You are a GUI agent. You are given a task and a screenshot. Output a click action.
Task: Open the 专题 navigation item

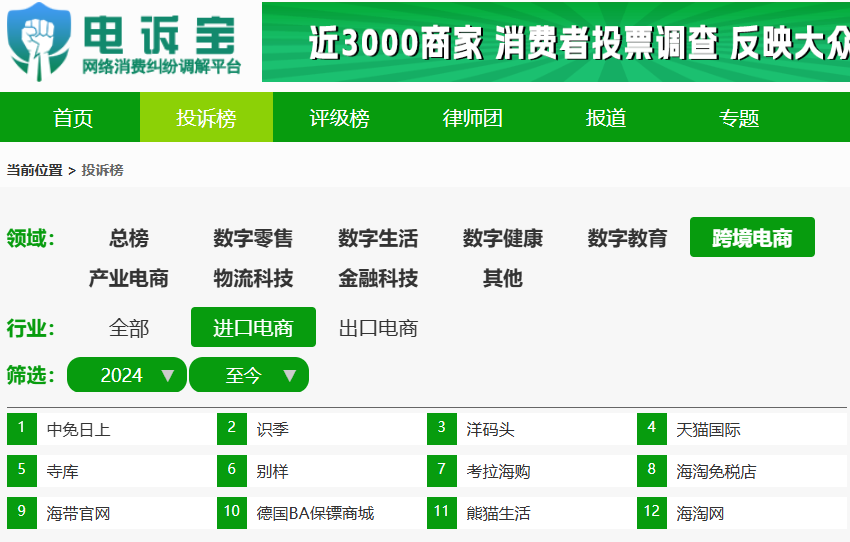(739, 118)
